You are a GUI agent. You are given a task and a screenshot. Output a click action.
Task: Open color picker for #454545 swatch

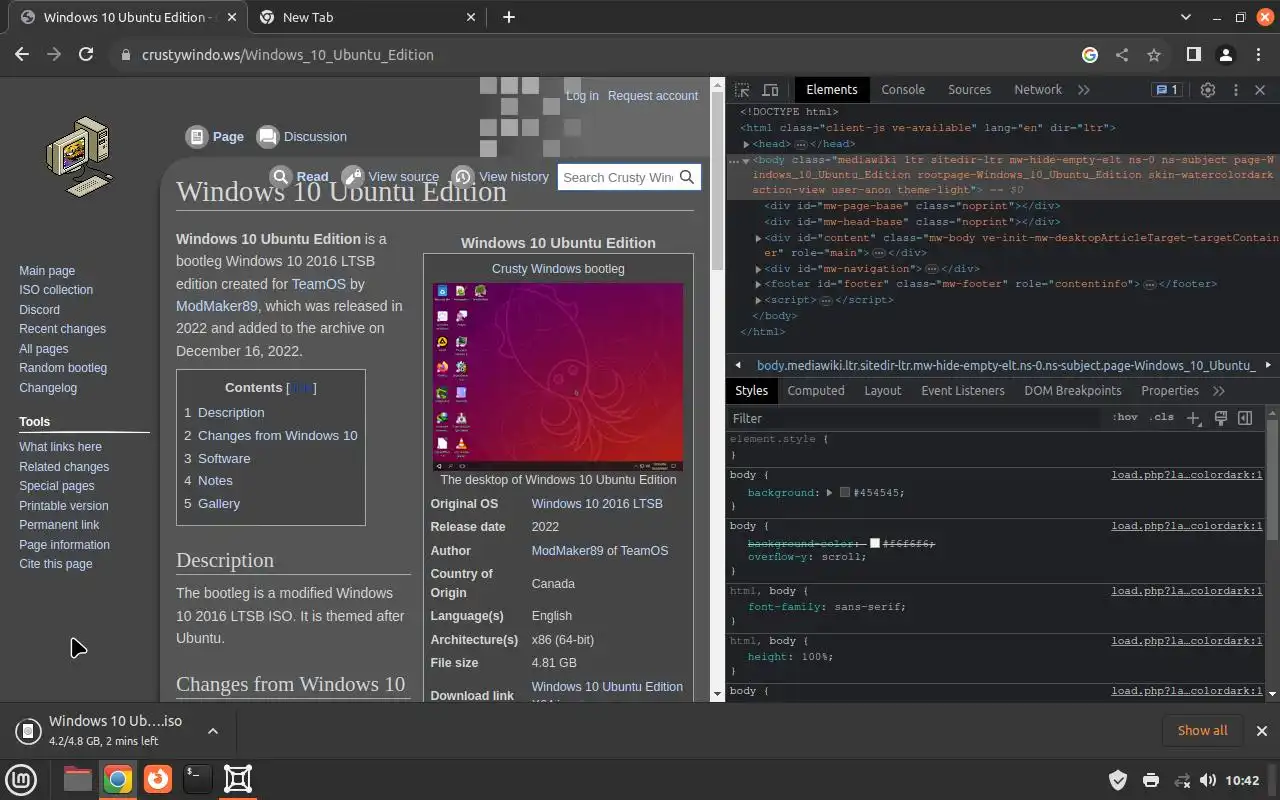click(x=845, y=493)
